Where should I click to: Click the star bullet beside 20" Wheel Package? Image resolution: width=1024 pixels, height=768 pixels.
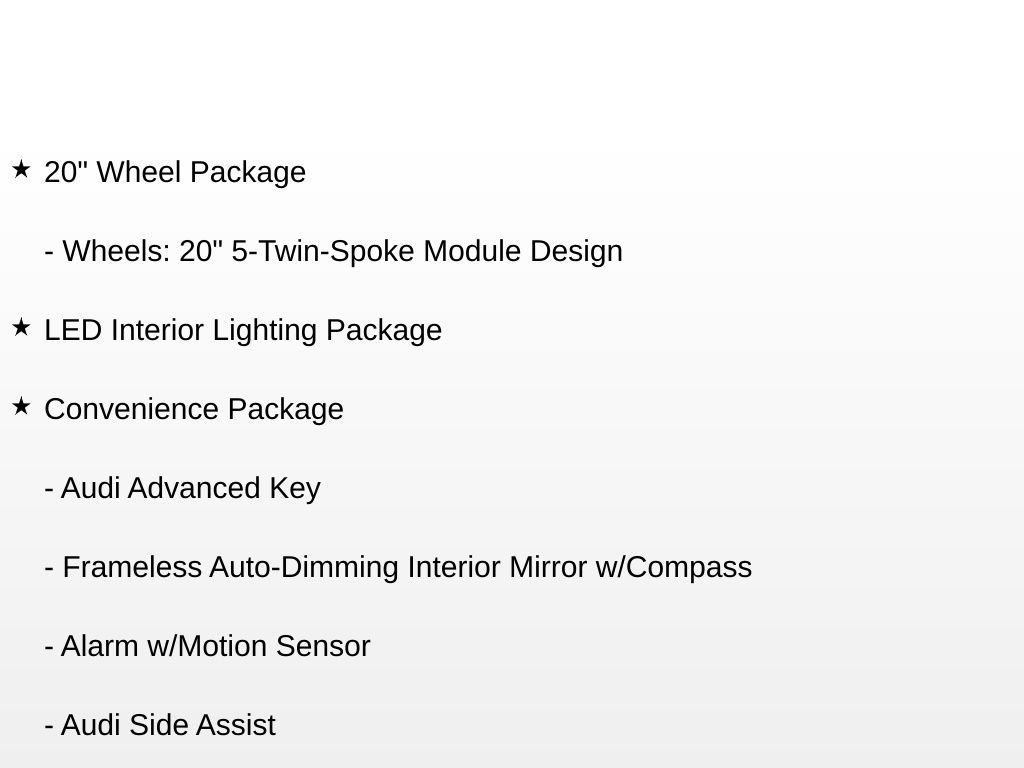21,170
